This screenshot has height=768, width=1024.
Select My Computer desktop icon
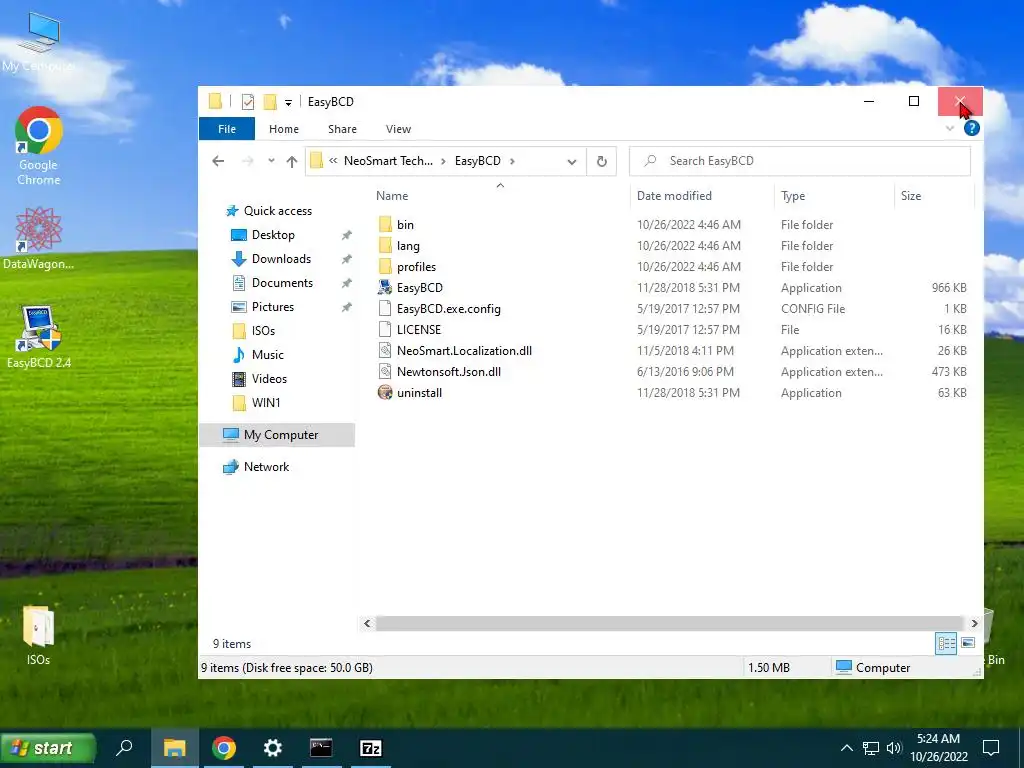38,42
